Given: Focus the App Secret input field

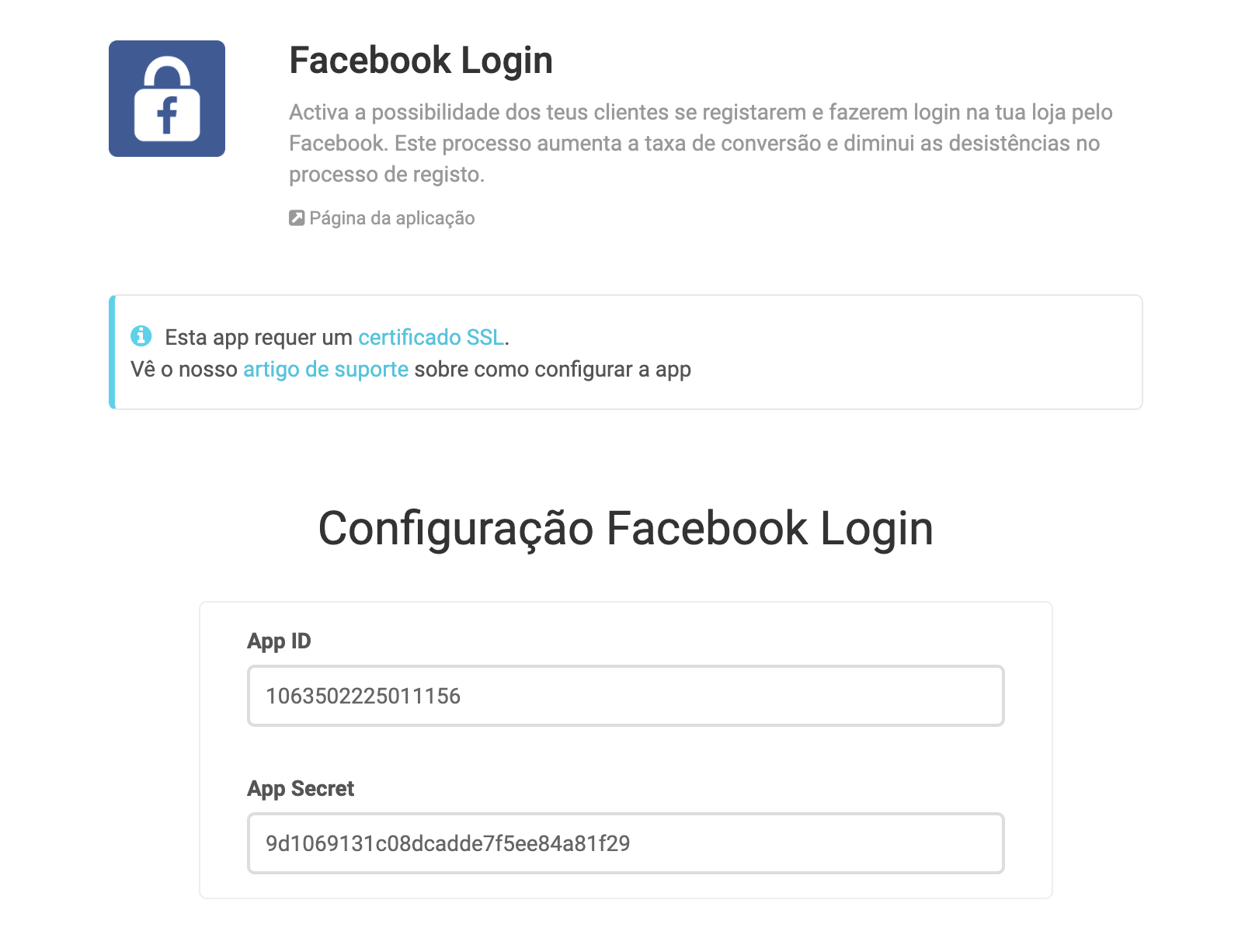Looking at the screenshot, I should point(625,843).
